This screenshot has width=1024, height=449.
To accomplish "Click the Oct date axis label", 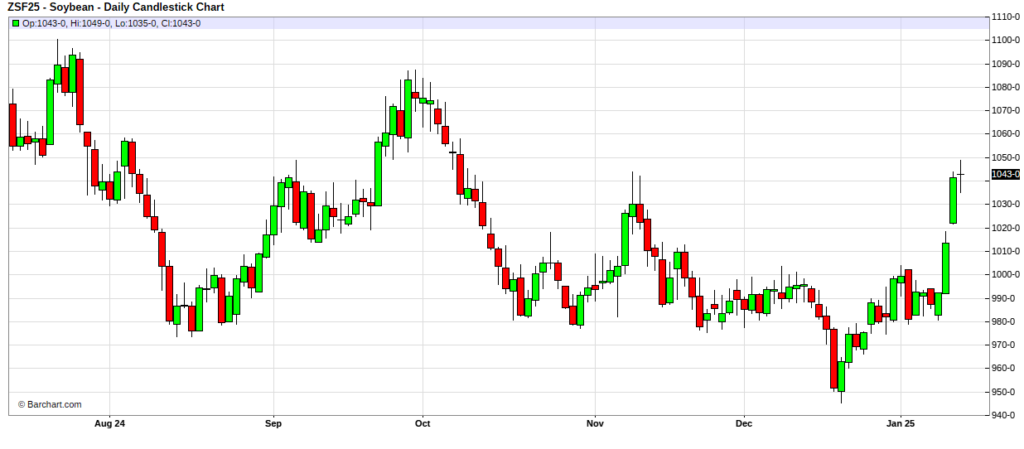I will [x=423, y=424].
